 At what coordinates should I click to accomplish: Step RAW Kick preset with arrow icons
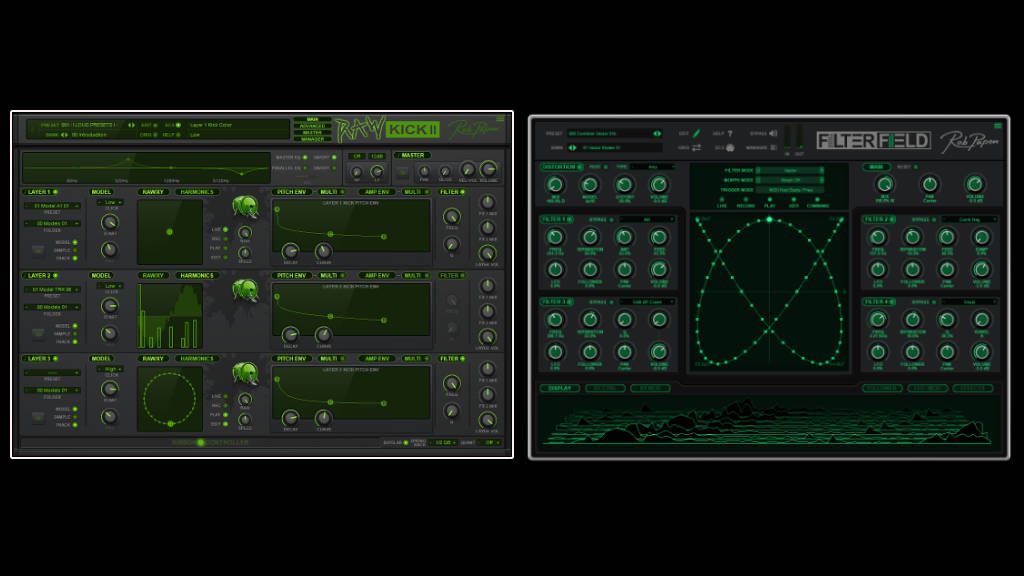[x=131, y=125]
